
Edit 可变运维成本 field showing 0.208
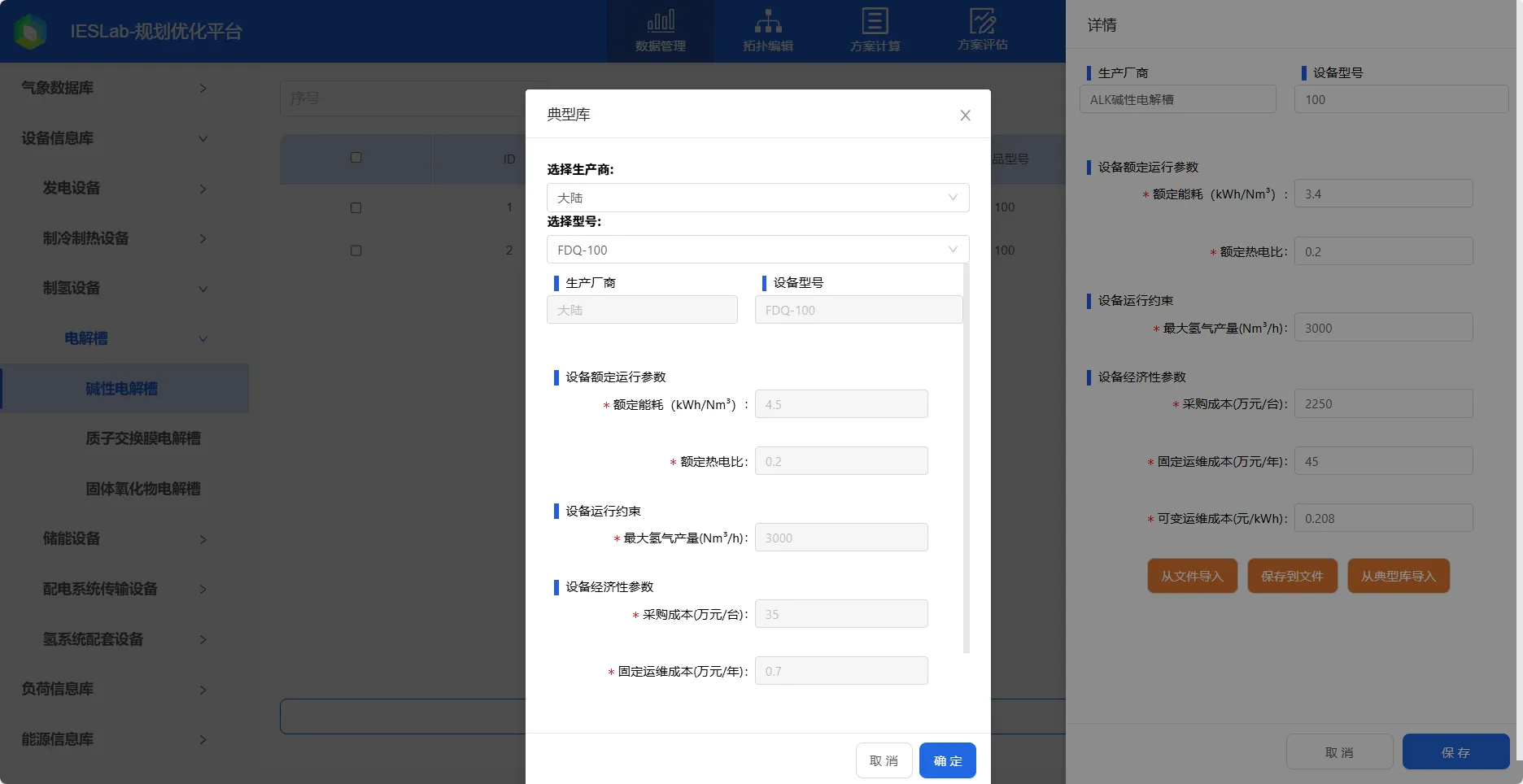click(x=1383, y=518)
